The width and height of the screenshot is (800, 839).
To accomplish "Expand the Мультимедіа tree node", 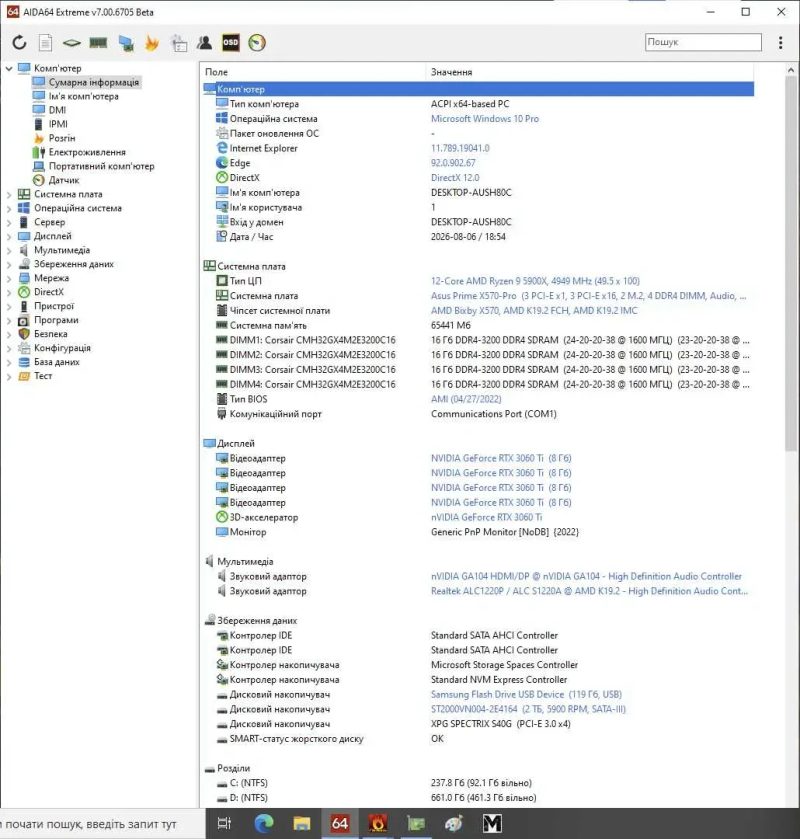I will (x=9, y=250).
